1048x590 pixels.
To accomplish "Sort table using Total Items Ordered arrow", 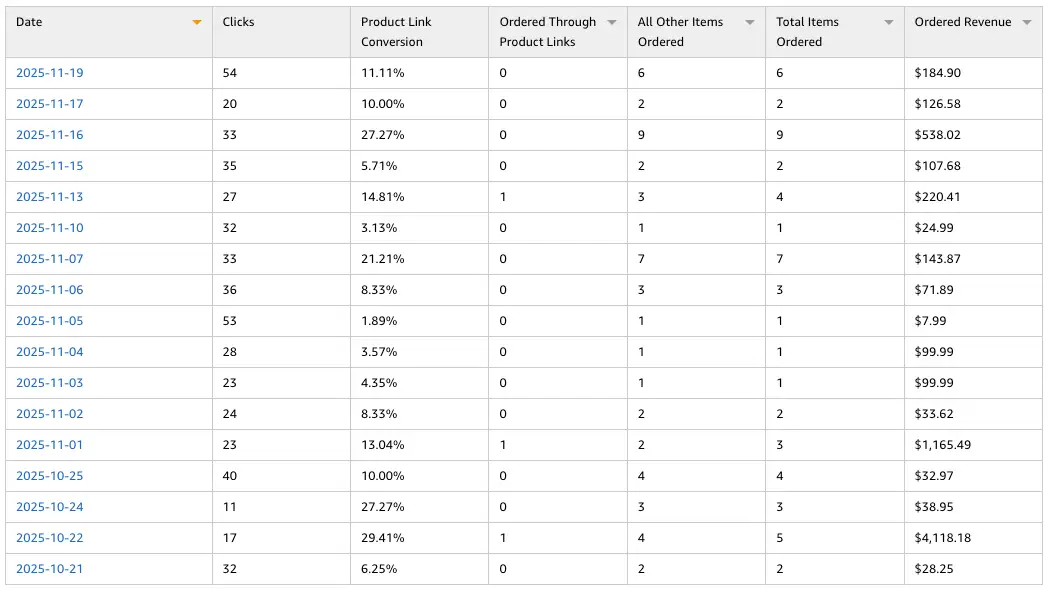I will pos(889,22).
